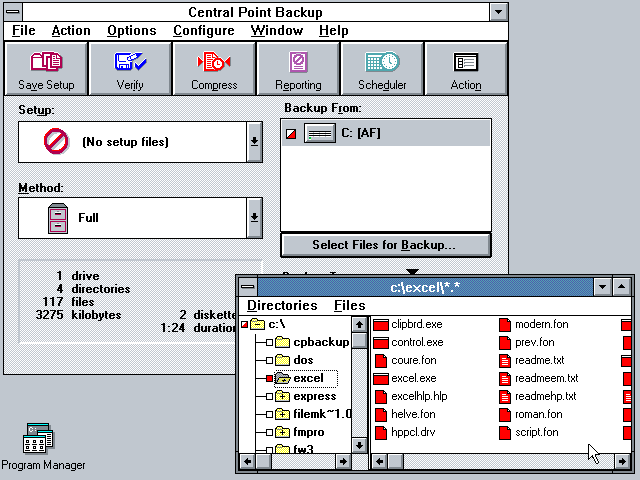Viewport: 640px width, 480px height.
Task: Toggle the filemk~1.0 directory selection box
Action: pos(269,414)
